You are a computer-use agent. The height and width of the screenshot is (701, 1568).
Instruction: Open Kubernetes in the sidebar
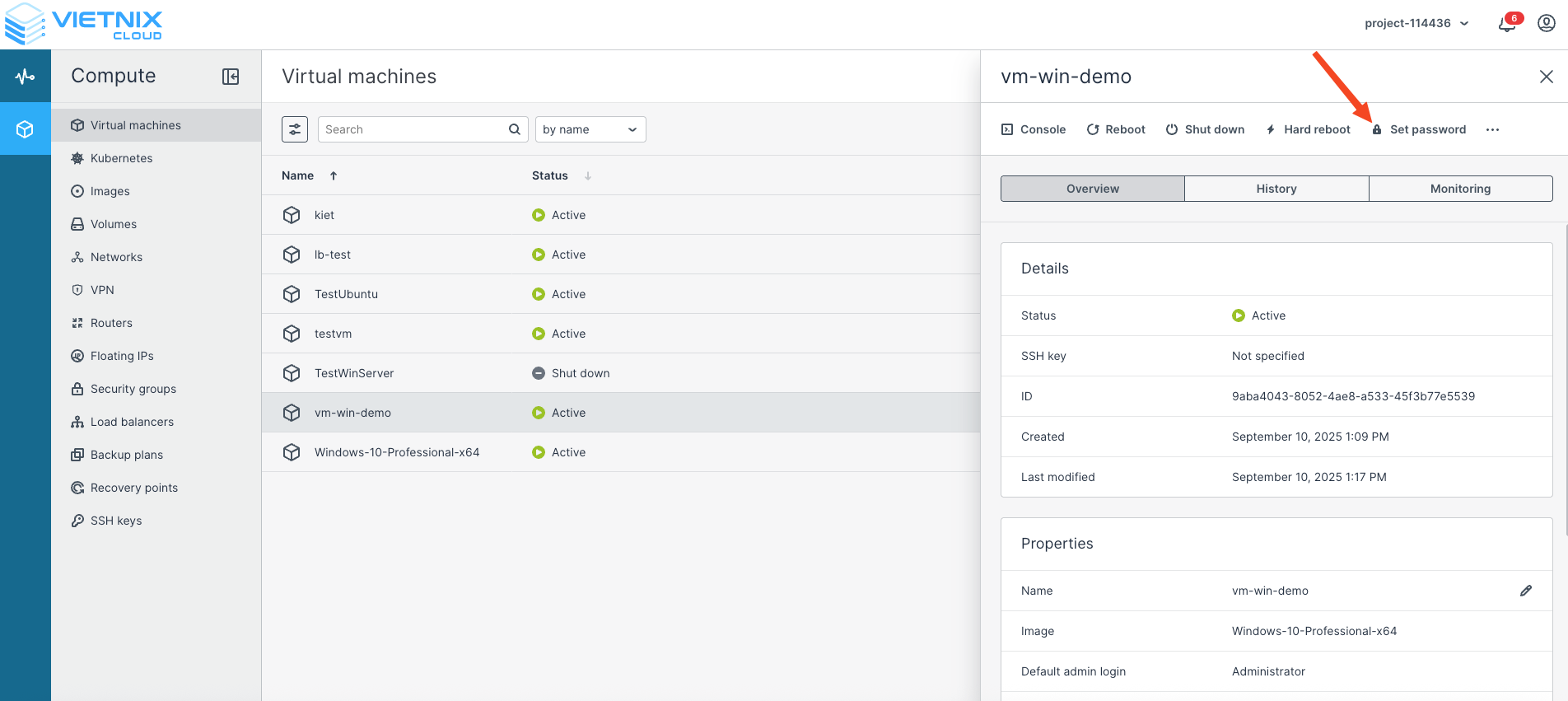122,158
